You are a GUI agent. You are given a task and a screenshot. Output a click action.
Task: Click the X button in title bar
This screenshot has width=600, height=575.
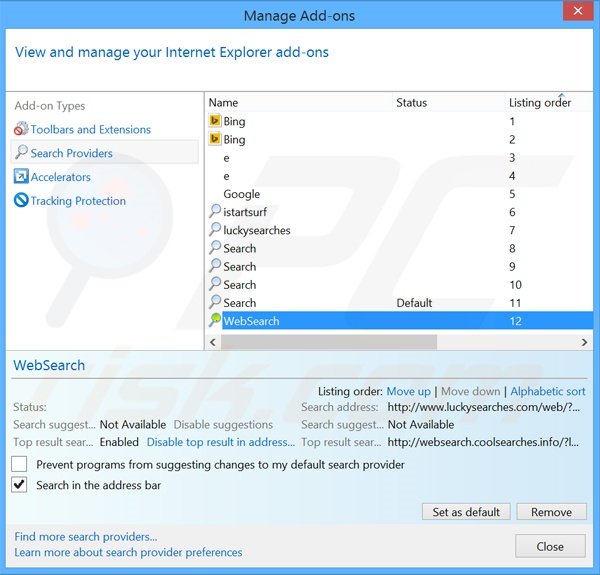pyautogui.click(x=578, y=11)
